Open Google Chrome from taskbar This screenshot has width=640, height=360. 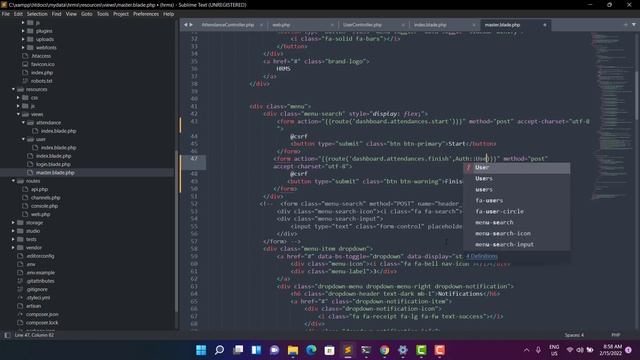[x=384, y=350]
